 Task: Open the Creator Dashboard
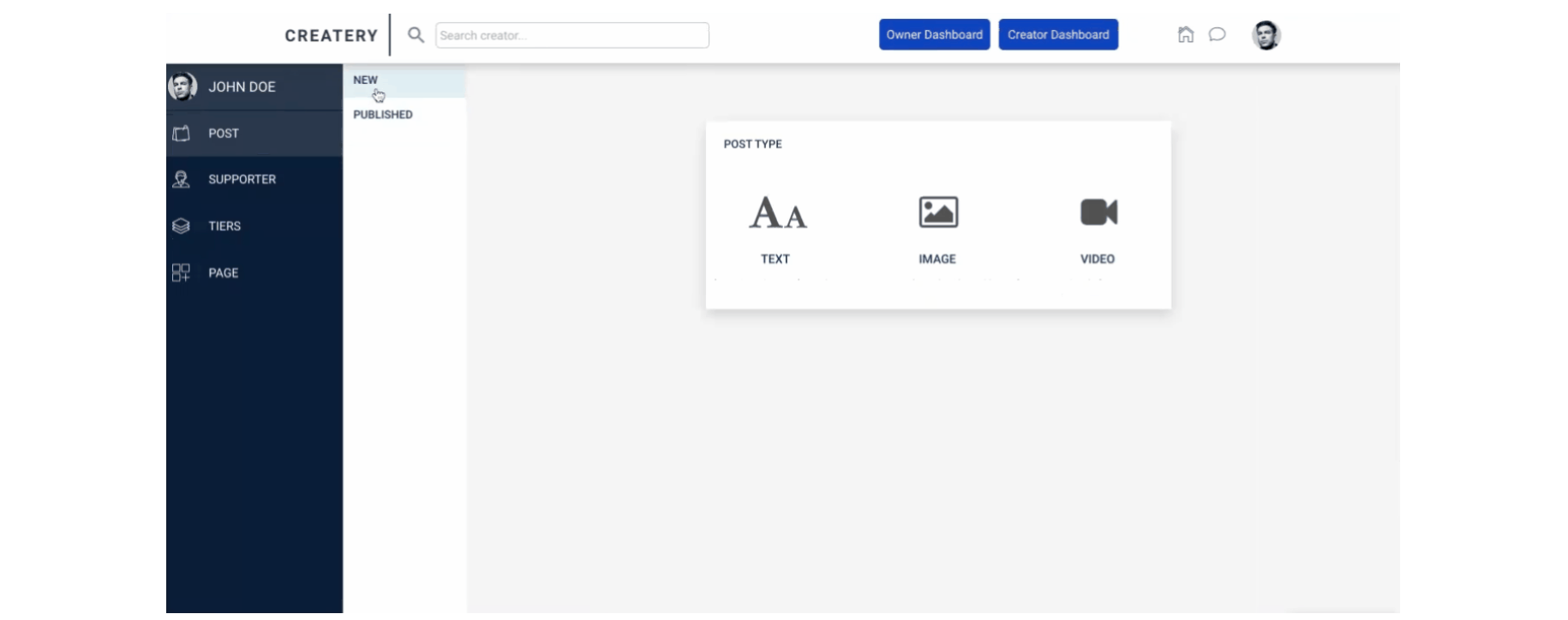pyautogui.click(x=1058, y=34)
